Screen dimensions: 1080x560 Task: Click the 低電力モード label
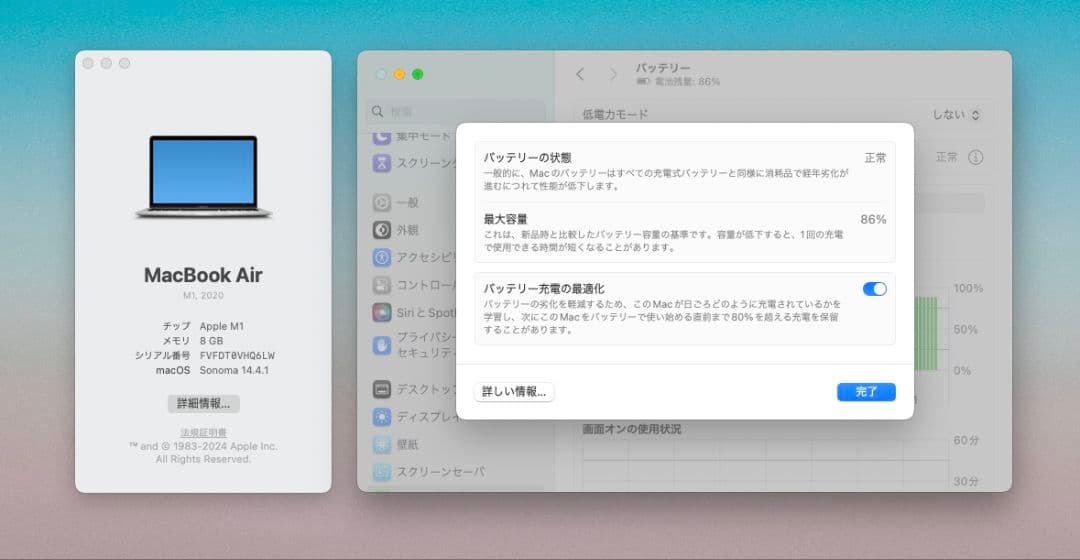(615, 114)
